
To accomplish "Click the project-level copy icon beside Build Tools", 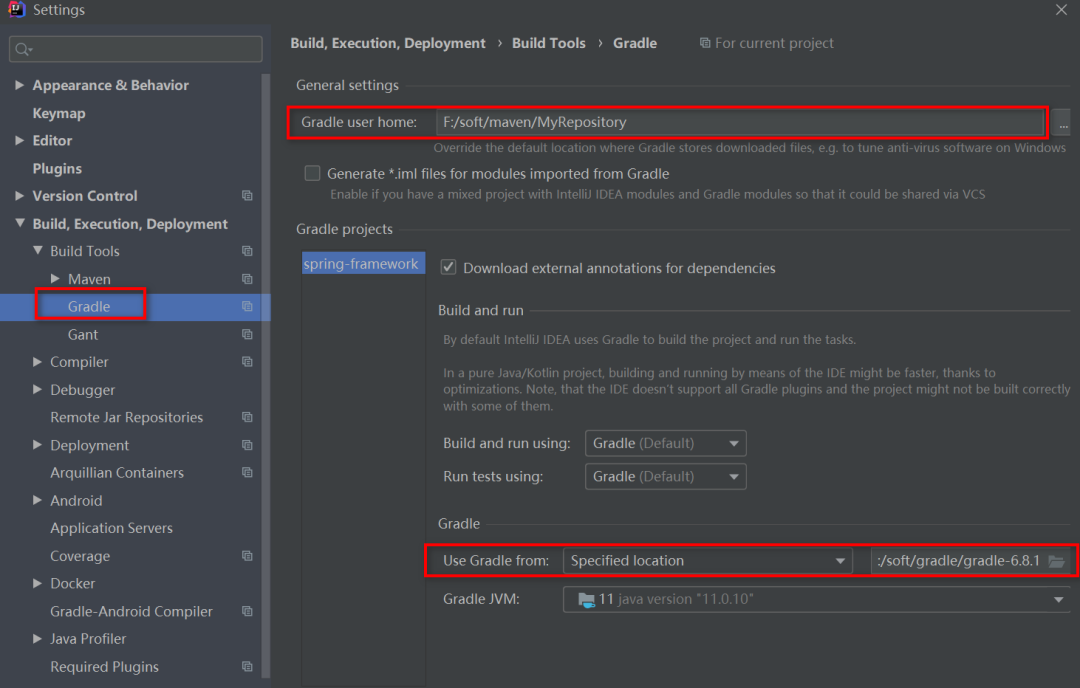I will pos(247,251).
